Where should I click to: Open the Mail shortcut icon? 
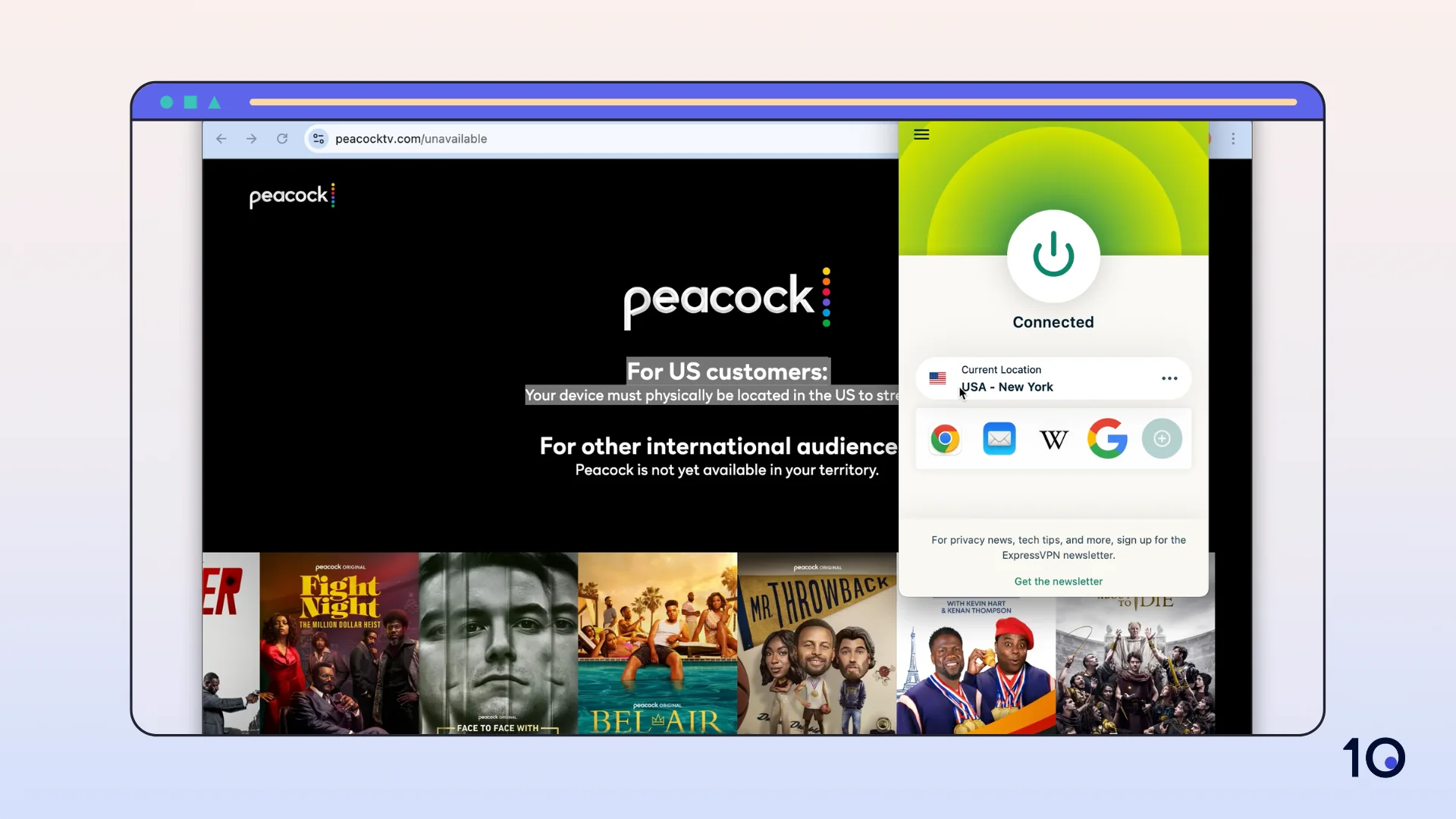coord(999,438)
